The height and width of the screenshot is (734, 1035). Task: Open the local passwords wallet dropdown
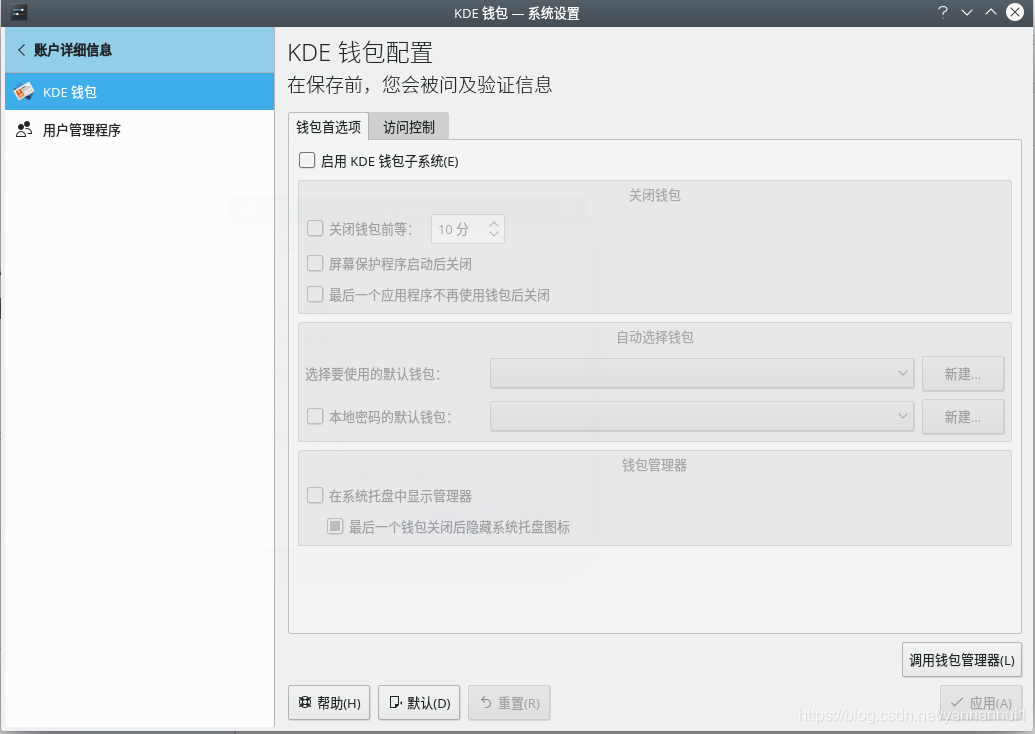coord(702,417)
